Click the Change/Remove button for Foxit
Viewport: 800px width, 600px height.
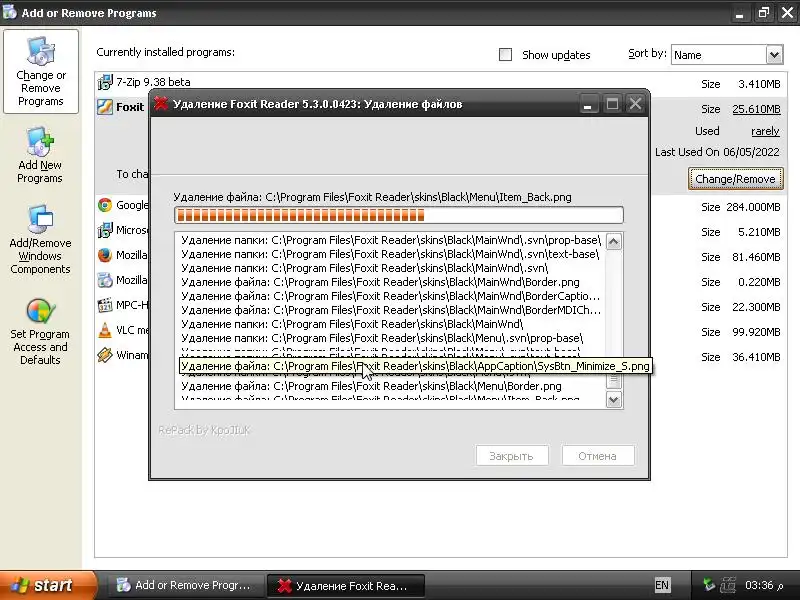click(x=735, y=179)
